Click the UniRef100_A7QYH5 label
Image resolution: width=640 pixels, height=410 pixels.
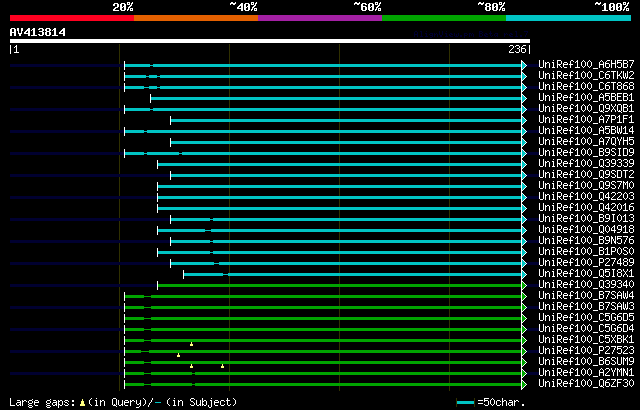click(x=586, y=142)
